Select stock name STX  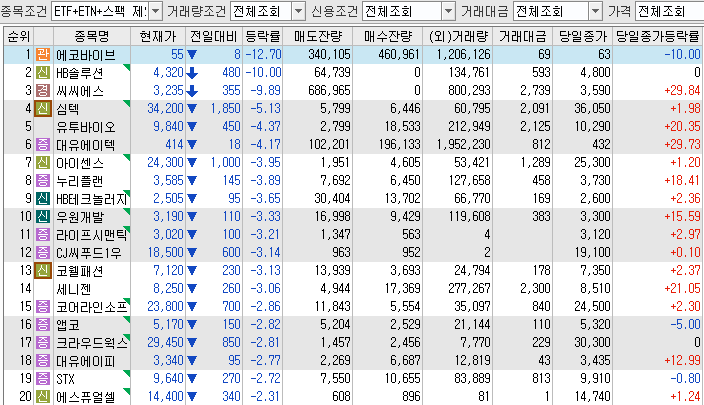[x=65, y=379]
